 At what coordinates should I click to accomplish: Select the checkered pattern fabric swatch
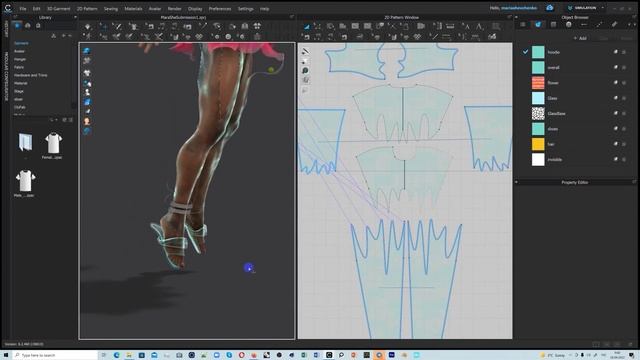point(538,113)
